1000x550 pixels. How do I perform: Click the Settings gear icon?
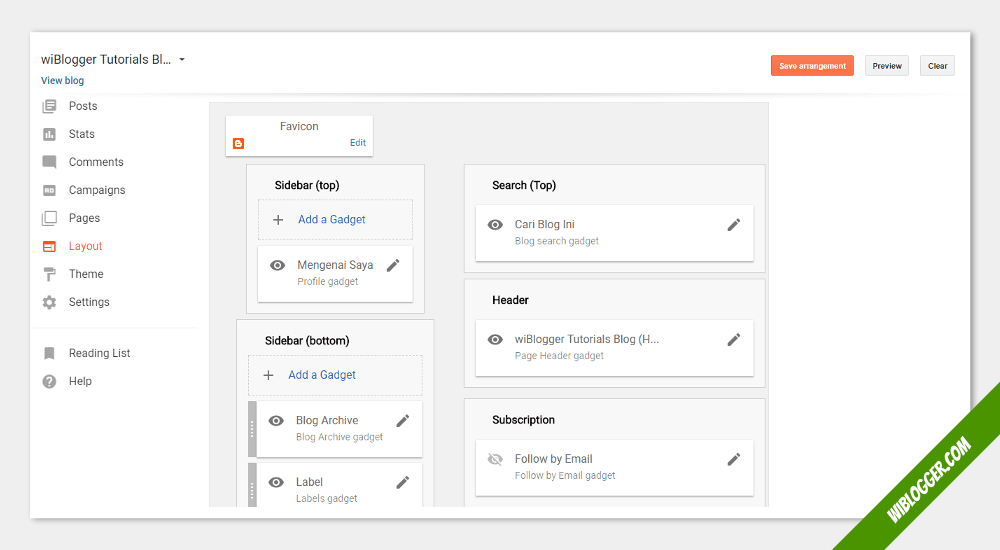49,302
